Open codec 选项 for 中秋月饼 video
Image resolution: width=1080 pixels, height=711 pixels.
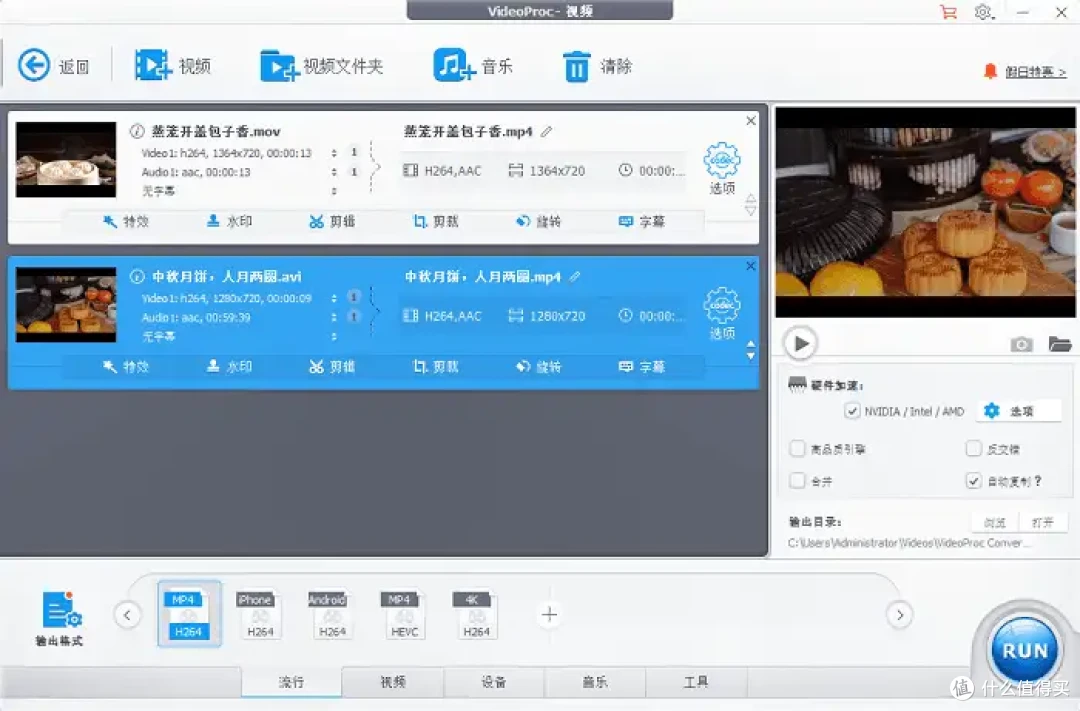722,313
